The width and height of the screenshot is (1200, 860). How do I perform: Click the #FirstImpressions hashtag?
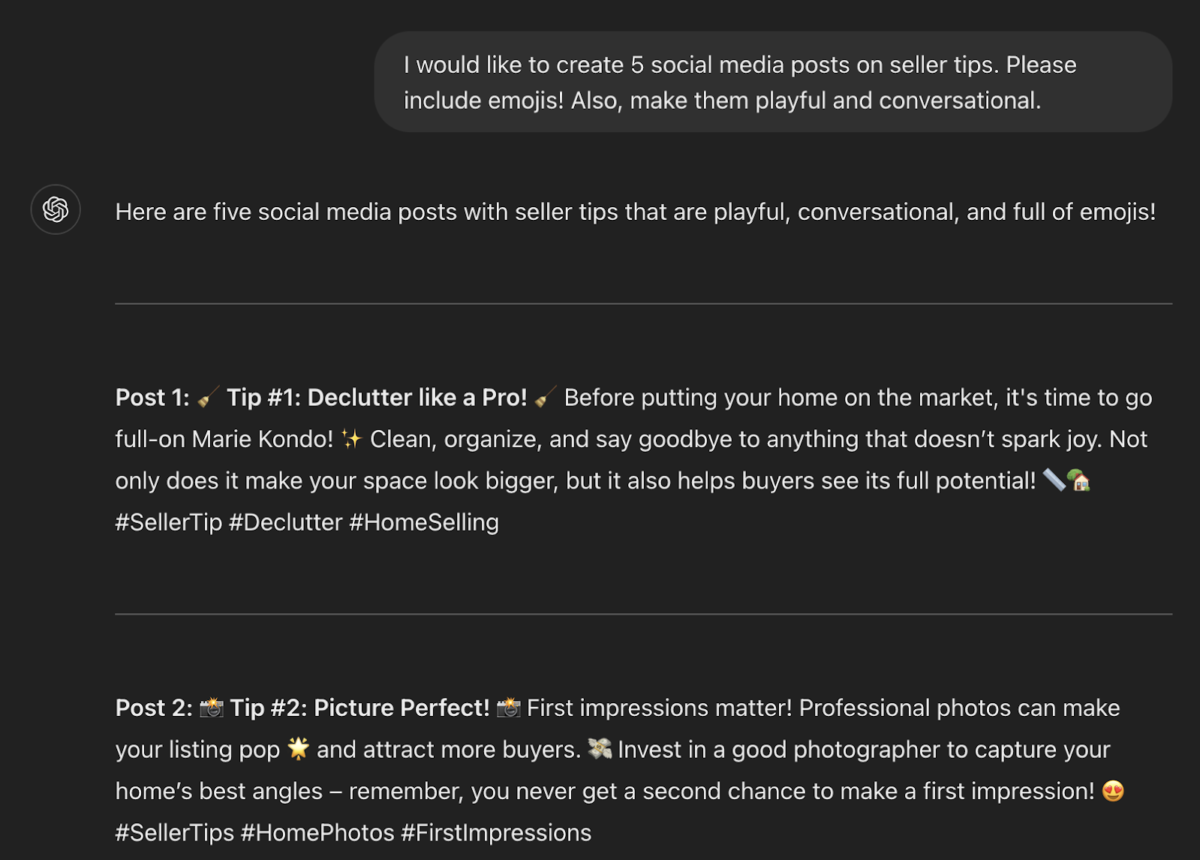pos(496,832)
